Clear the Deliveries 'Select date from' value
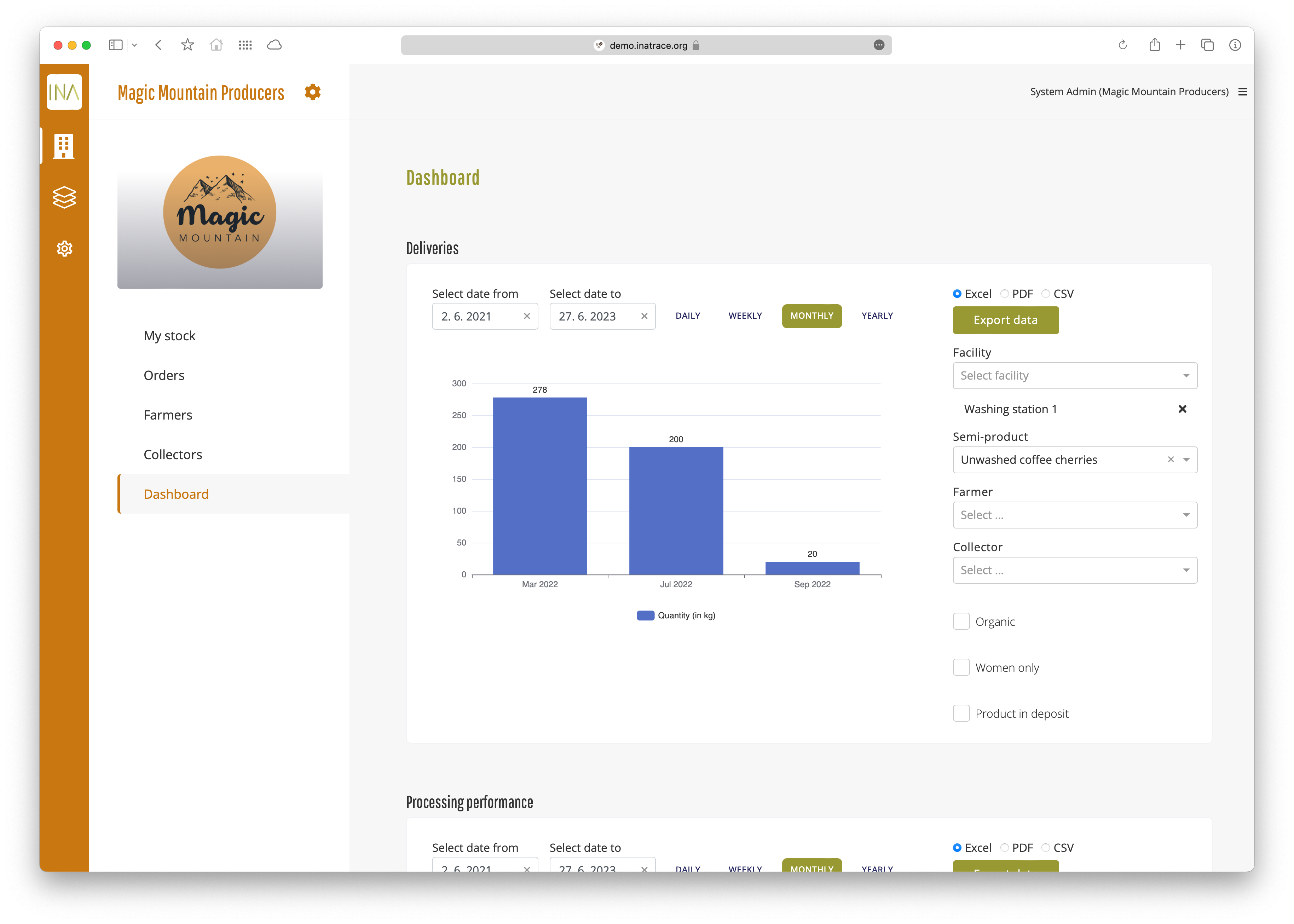The image size is (1294, 924). click(x=527, y=316)
